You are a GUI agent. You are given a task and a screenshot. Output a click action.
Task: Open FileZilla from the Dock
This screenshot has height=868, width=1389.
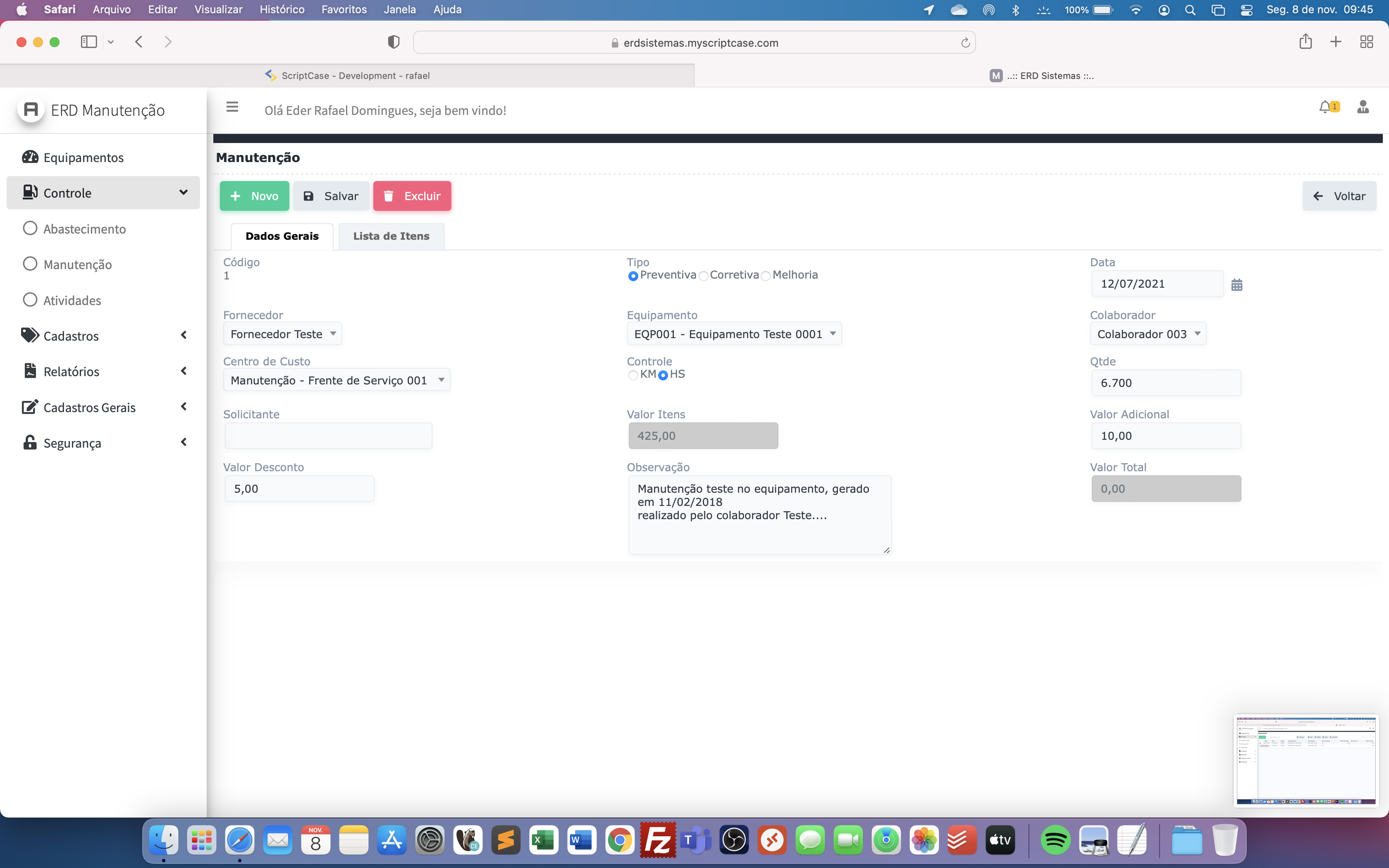point(658,840)
